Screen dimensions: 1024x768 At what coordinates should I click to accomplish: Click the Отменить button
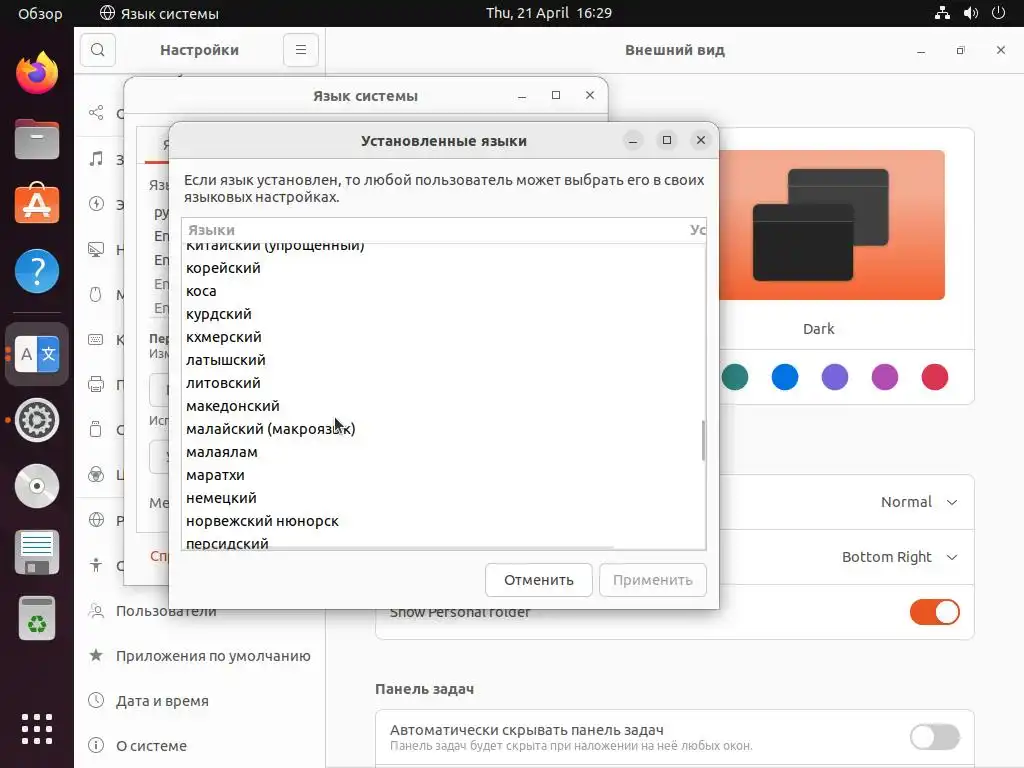point(539,580)
